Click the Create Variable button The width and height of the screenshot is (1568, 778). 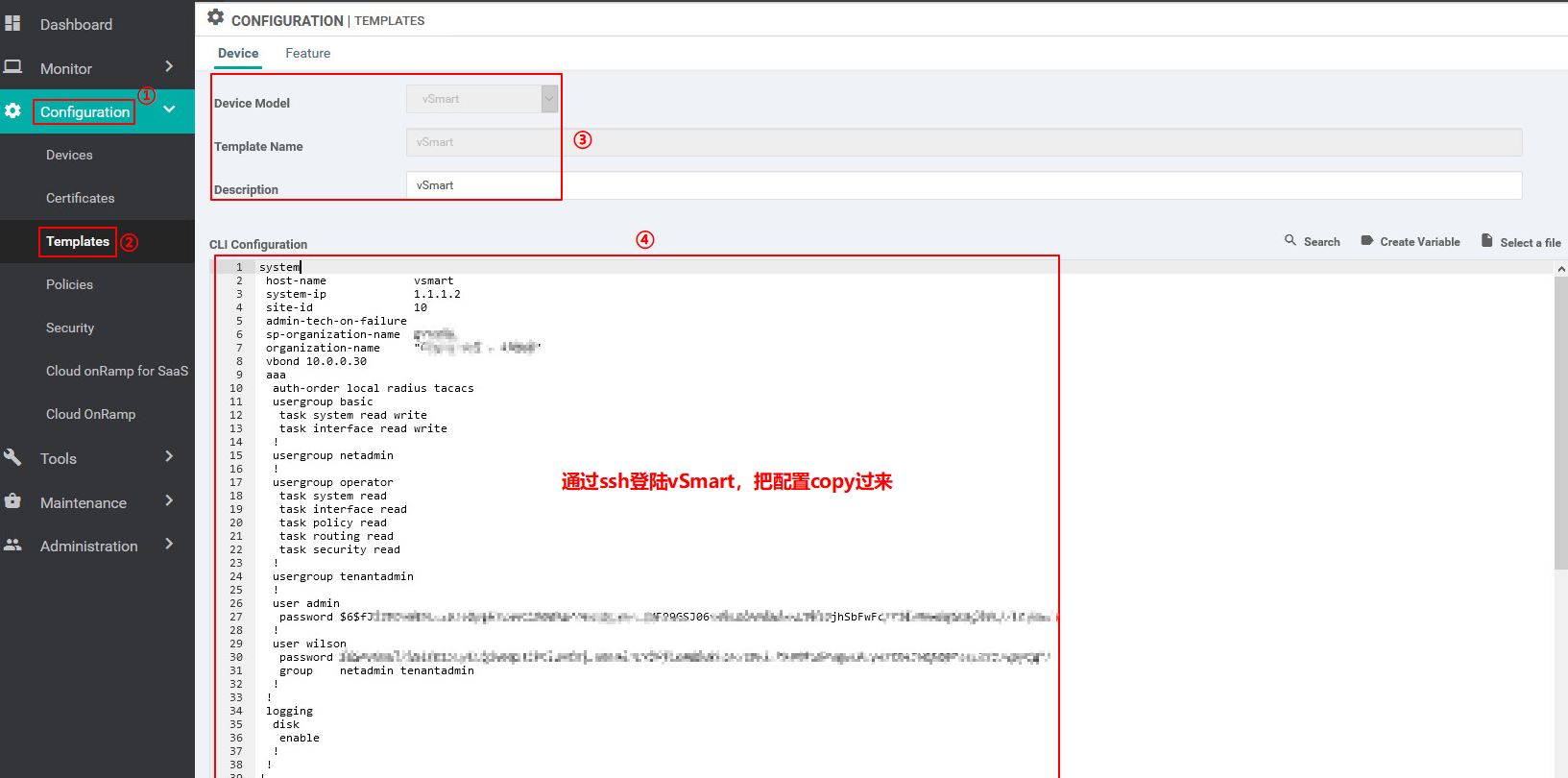[1411, 241]
